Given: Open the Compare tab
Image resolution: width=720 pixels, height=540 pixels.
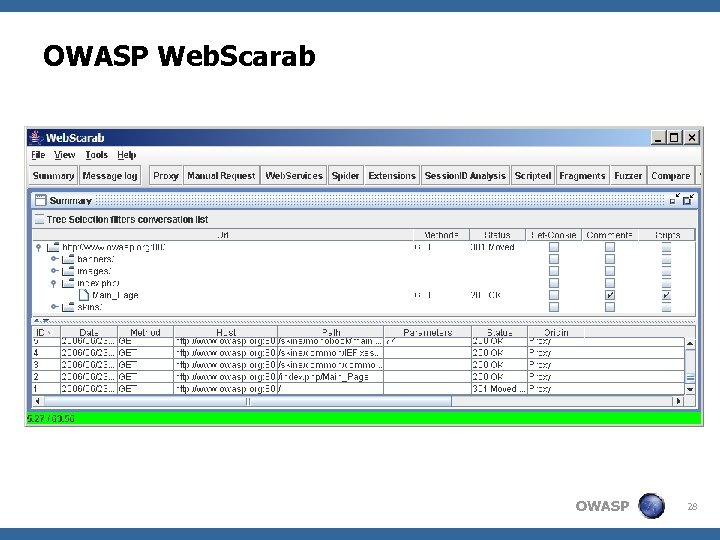Looking at the screenshot, I should point(670,176).
